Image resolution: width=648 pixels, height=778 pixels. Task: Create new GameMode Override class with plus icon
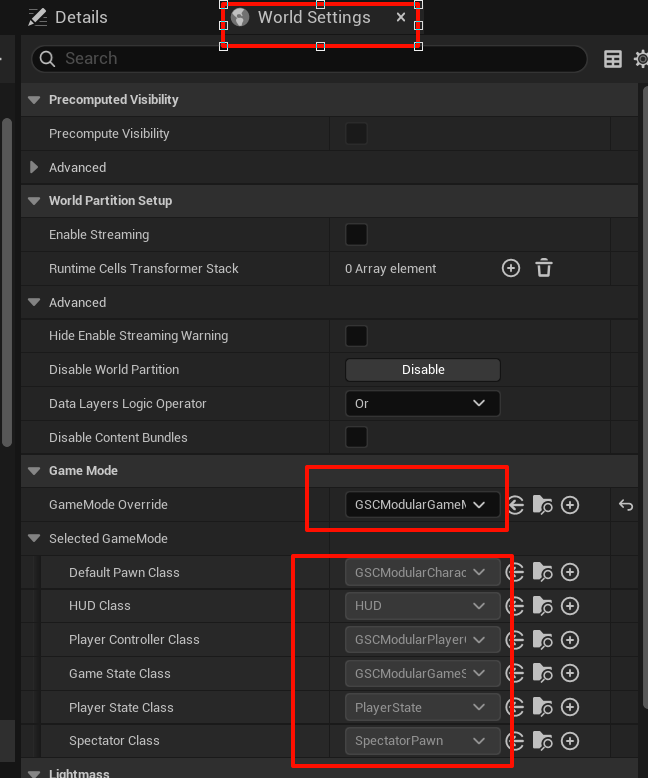570,505
